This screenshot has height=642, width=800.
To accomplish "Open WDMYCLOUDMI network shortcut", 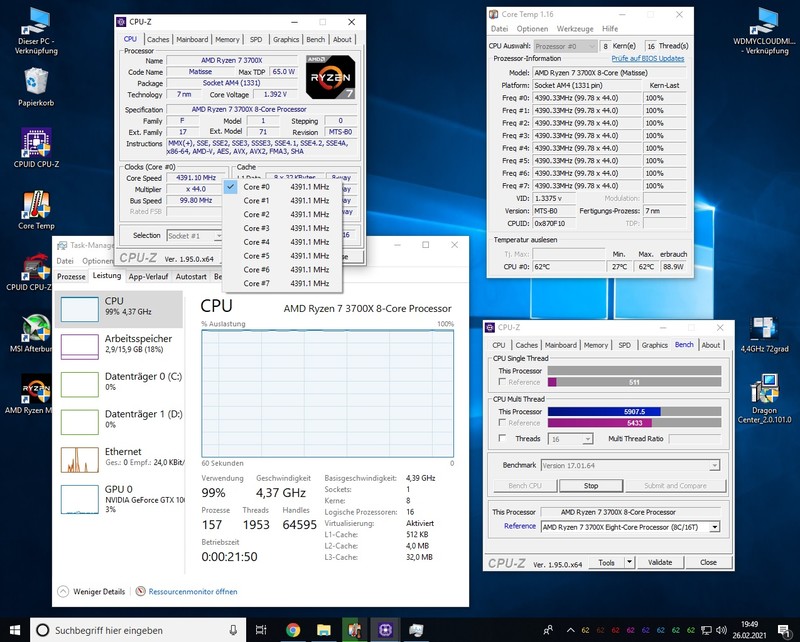I will (x=764, y=32).
